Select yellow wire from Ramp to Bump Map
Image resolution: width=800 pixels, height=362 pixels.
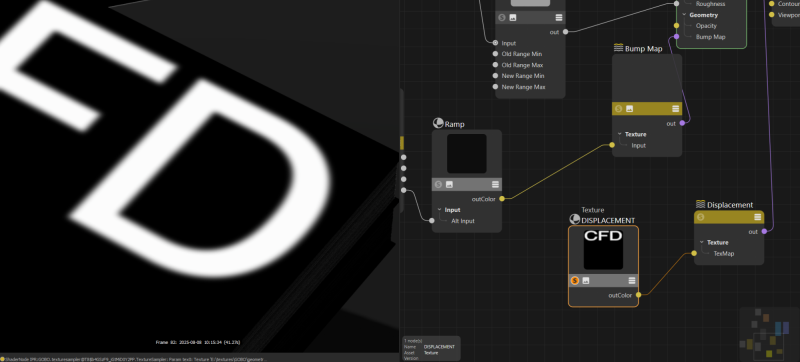tap(557, 172)
